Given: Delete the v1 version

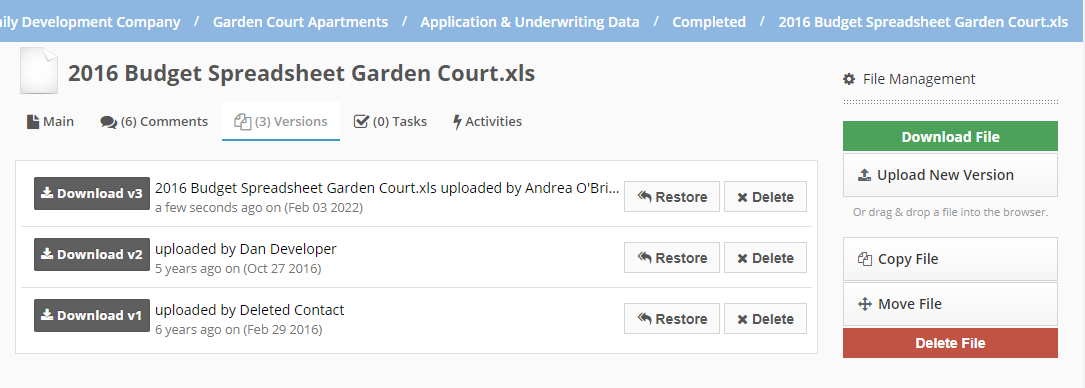Looking at the screenshot, I should [x=765, y=319].
